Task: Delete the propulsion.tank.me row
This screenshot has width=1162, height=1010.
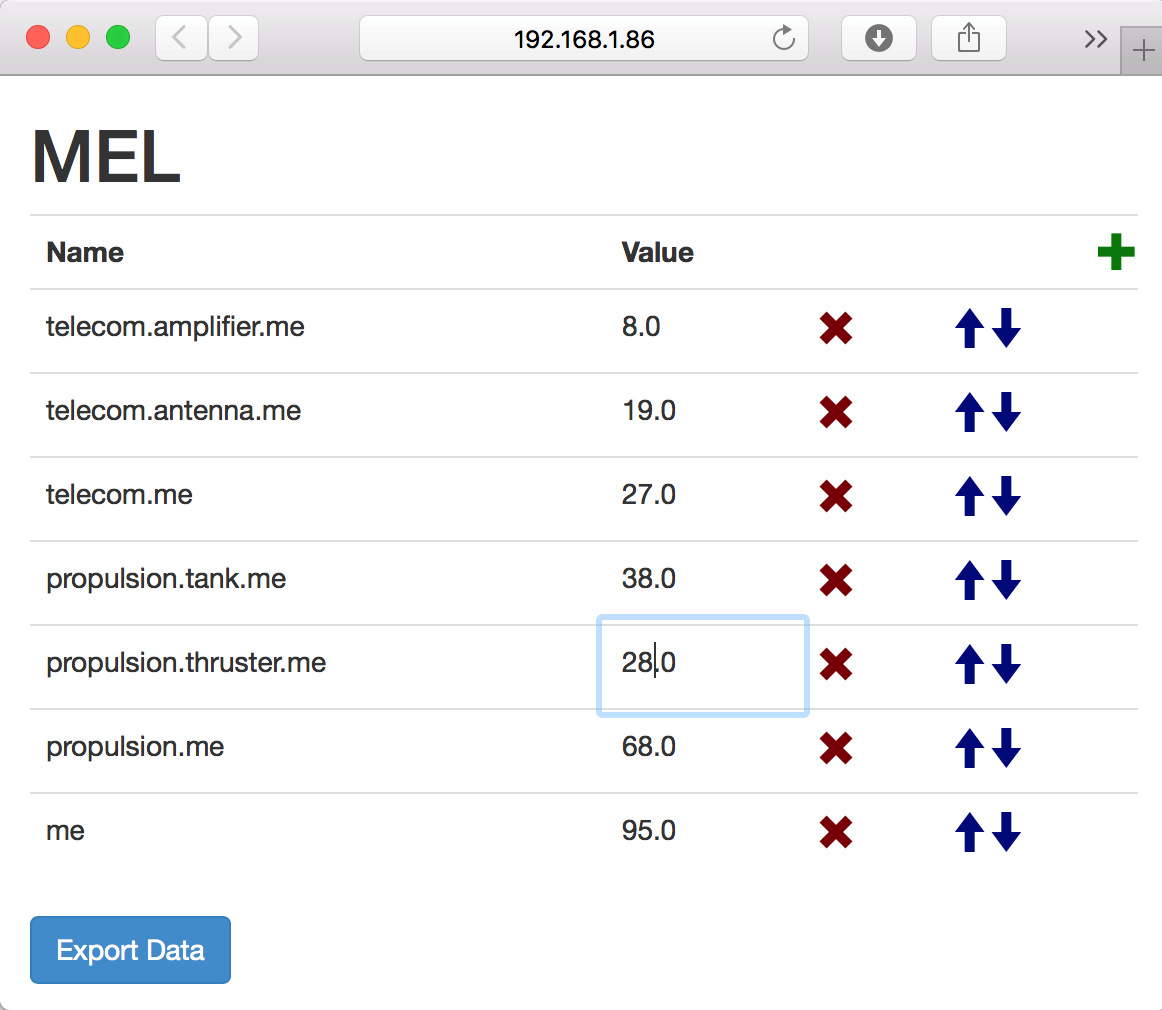Action: (835, 580)
